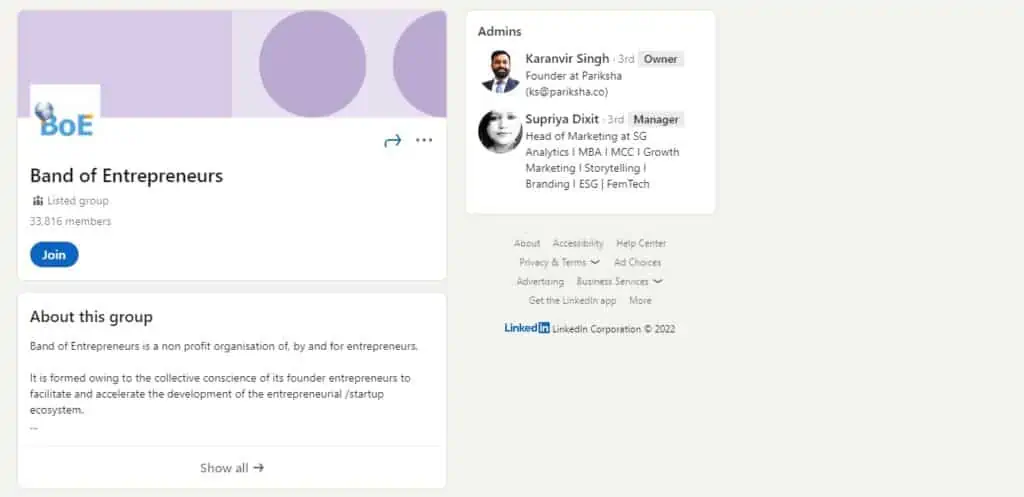Open the Ad Choices link
Image resolution: width=1024 pixels, height=497 pixels.
point(637,262)
